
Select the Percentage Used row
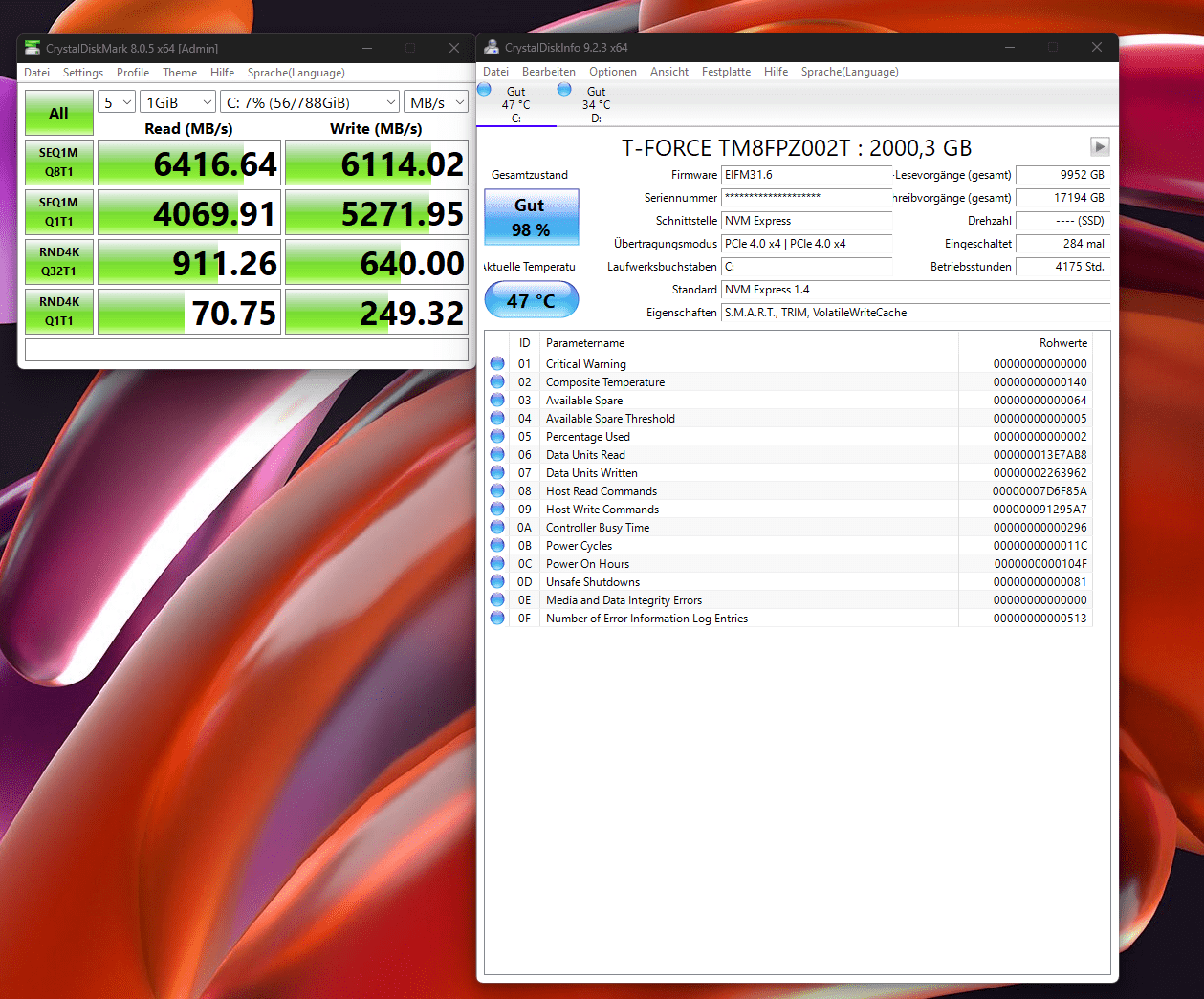(x=789, y=437)
